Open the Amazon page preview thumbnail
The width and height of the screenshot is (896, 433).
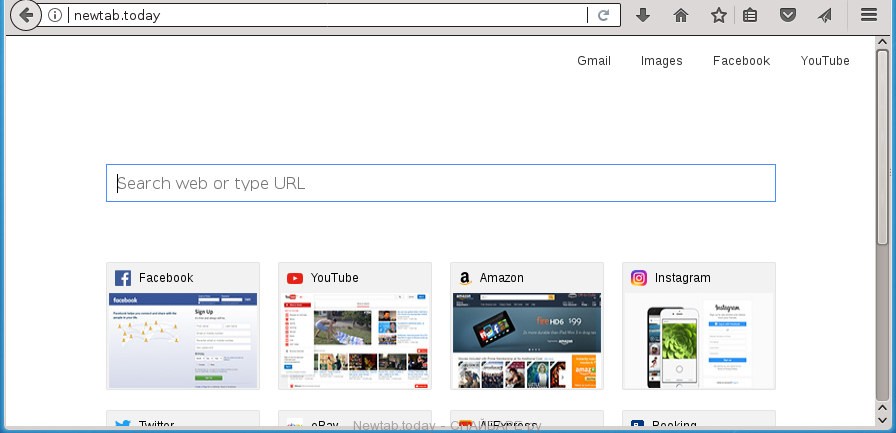(x=527, y=340)
